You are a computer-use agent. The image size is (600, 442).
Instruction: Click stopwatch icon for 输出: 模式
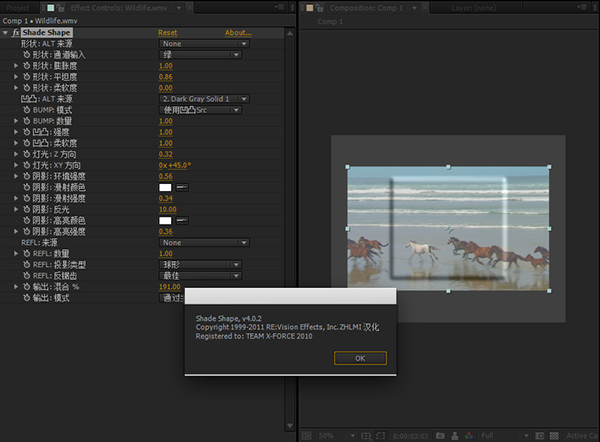pos(26,298)
